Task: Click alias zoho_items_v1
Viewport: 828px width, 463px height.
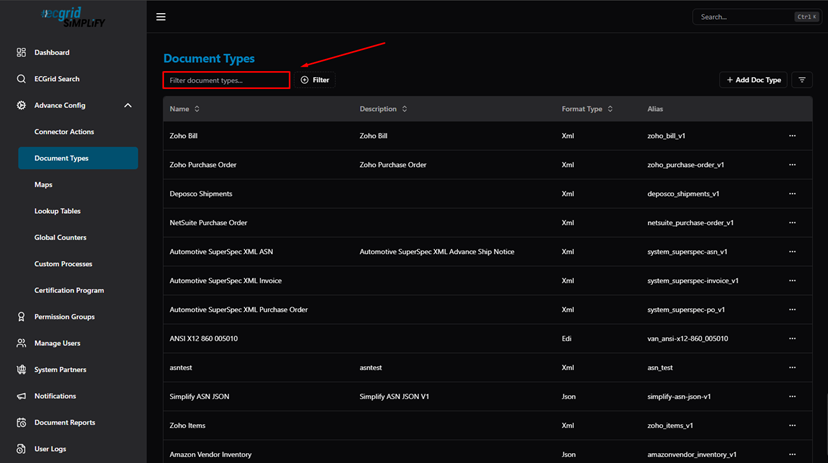Action: pyautogui.click(x=670, y=426)
